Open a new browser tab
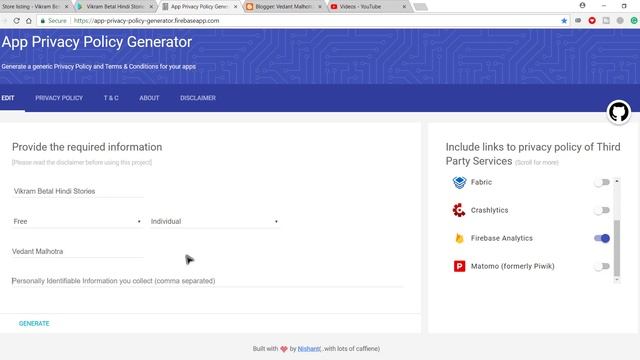 tap(420, 7)
